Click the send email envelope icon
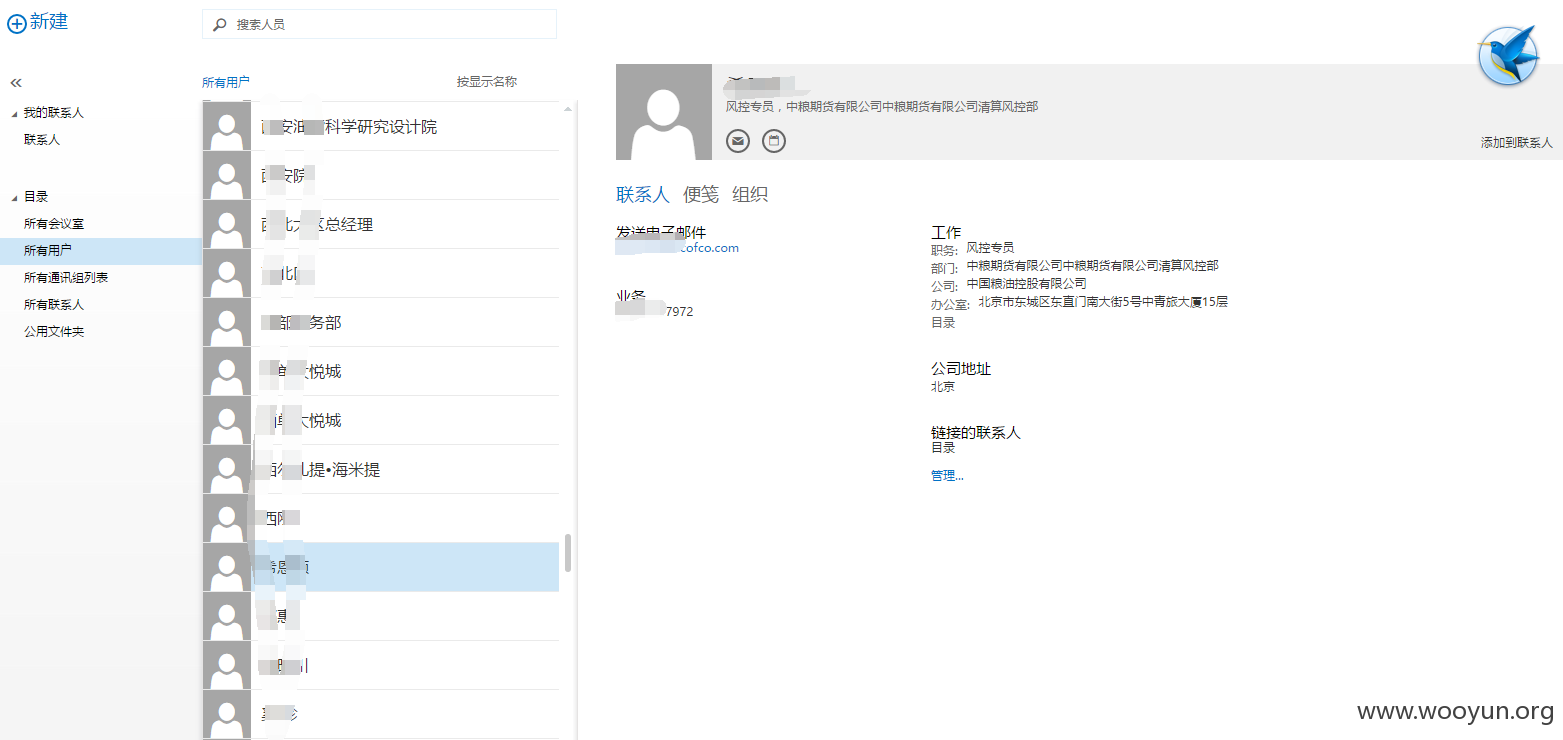Image resolution: width=1563 pixels, height=740 pixels. tap(738, 141)
